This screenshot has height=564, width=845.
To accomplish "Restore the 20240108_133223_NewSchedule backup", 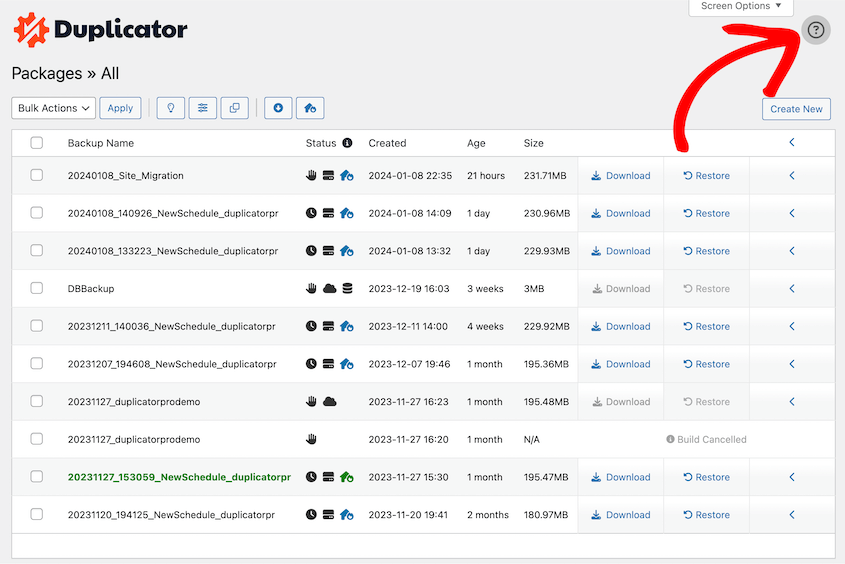I will (707, 251).
